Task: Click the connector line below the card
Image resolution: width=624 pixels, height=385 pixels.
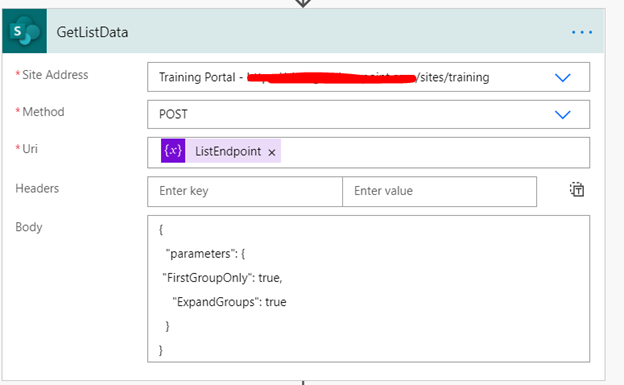Action: tap(303, 383)
